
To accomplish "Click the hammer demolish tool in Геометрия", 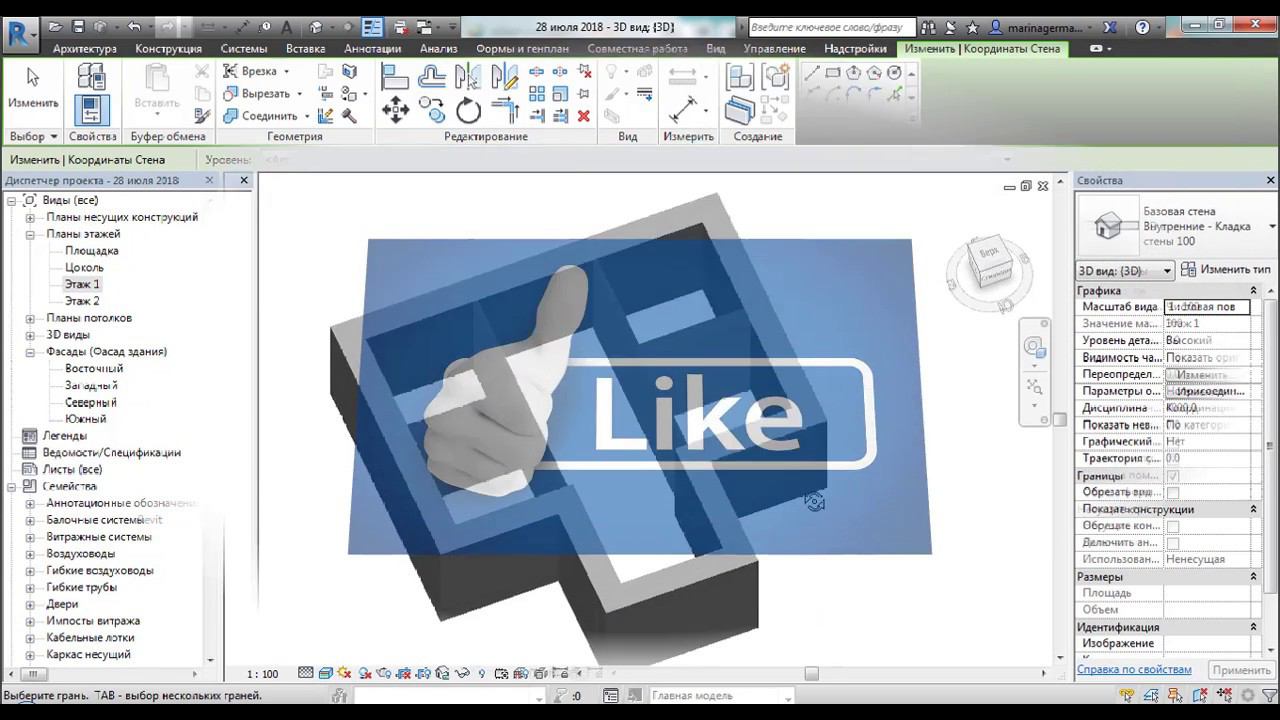I will tap(349, 116).
